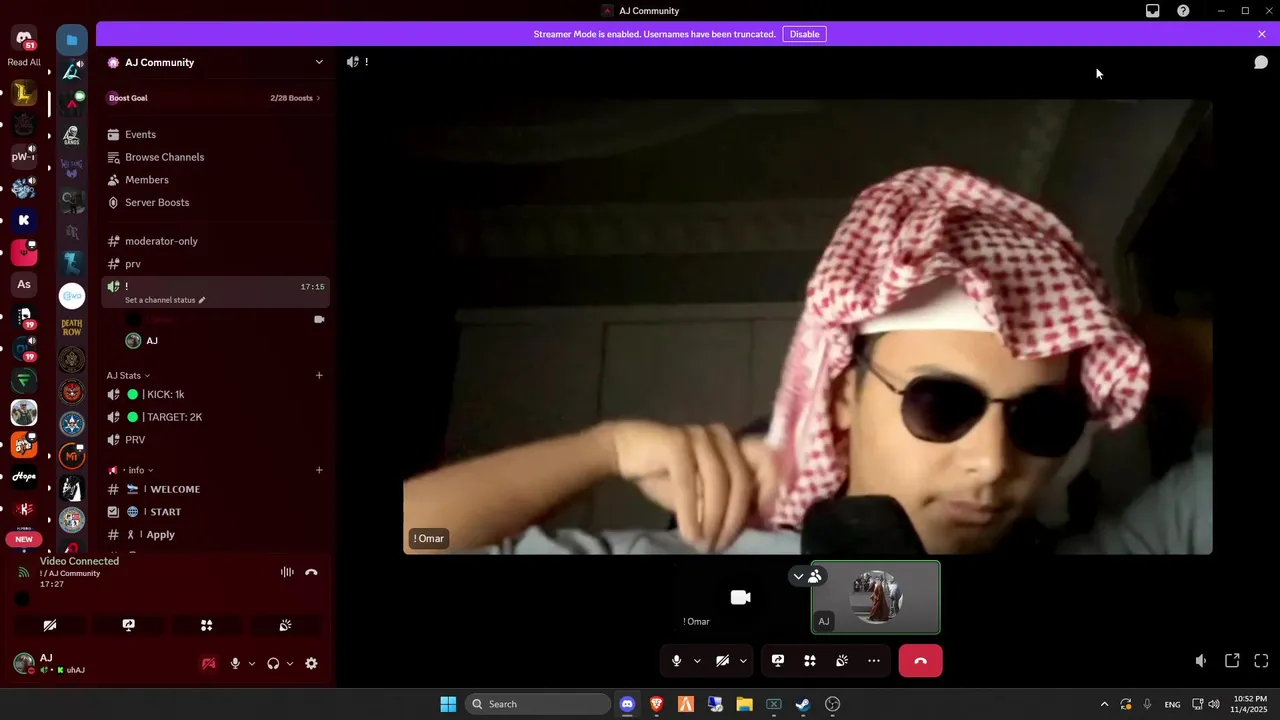1280x720 pixels.
Task: Toggle Windows taskbar volume icon
Action: 1213,704
